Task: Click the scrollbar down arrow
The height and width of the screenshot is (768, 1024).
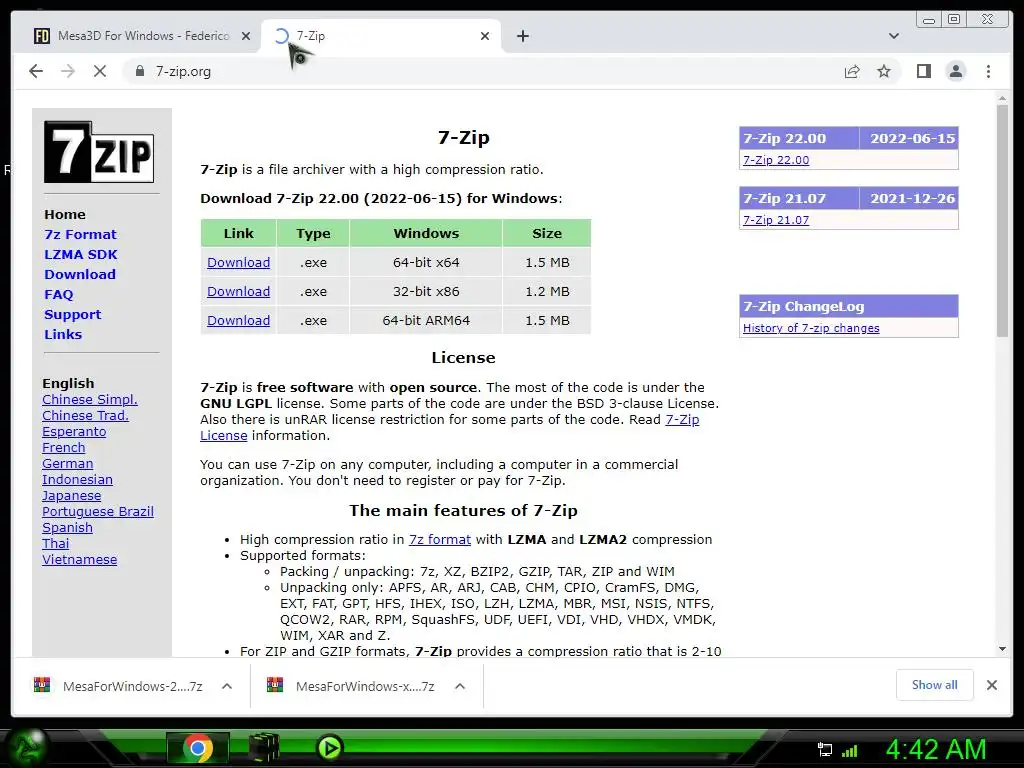Action: (x=1002, y=649)
